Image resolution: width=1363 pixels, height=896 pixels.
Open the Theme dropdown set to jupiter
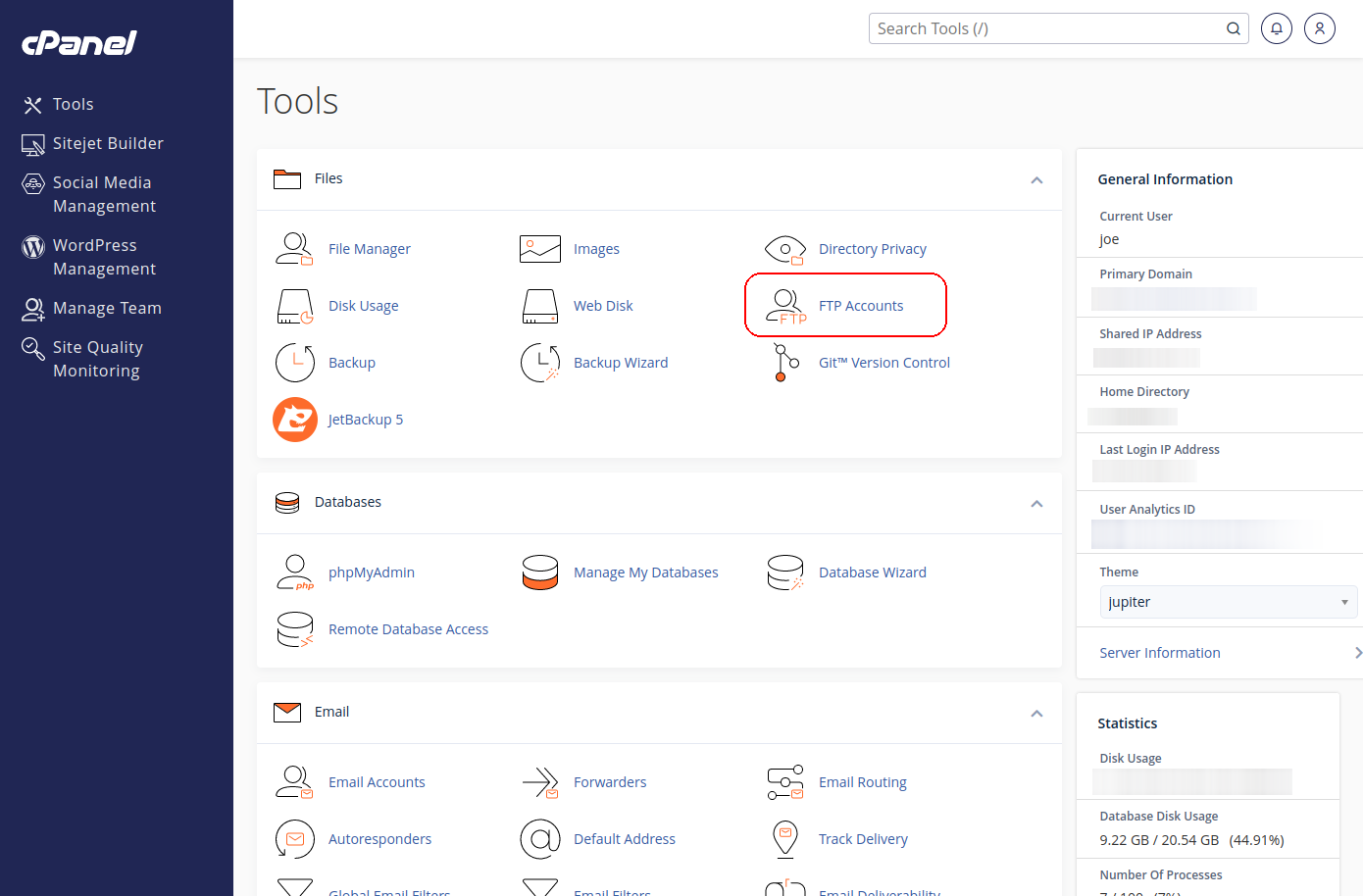[1228, 602]
